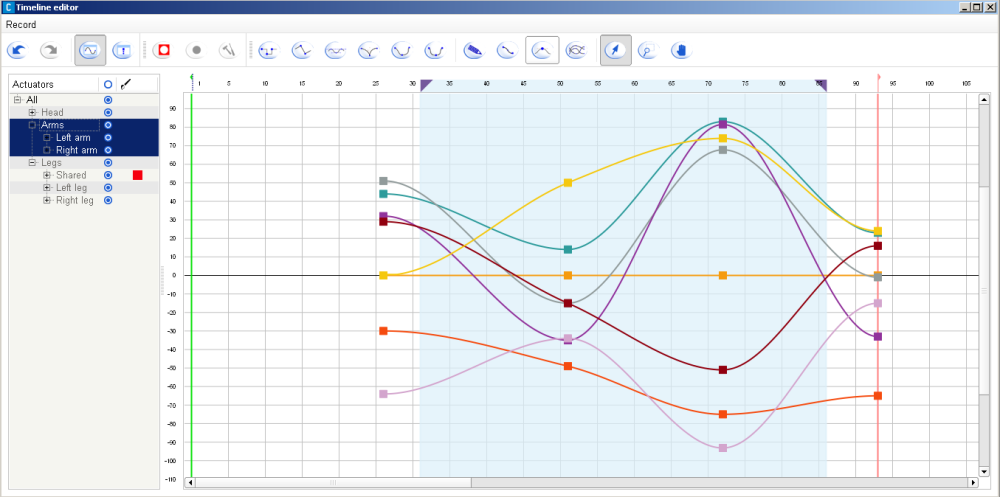Click the red playhead marker on timeline ruler

pyautogui.click(x=878, y=77)
